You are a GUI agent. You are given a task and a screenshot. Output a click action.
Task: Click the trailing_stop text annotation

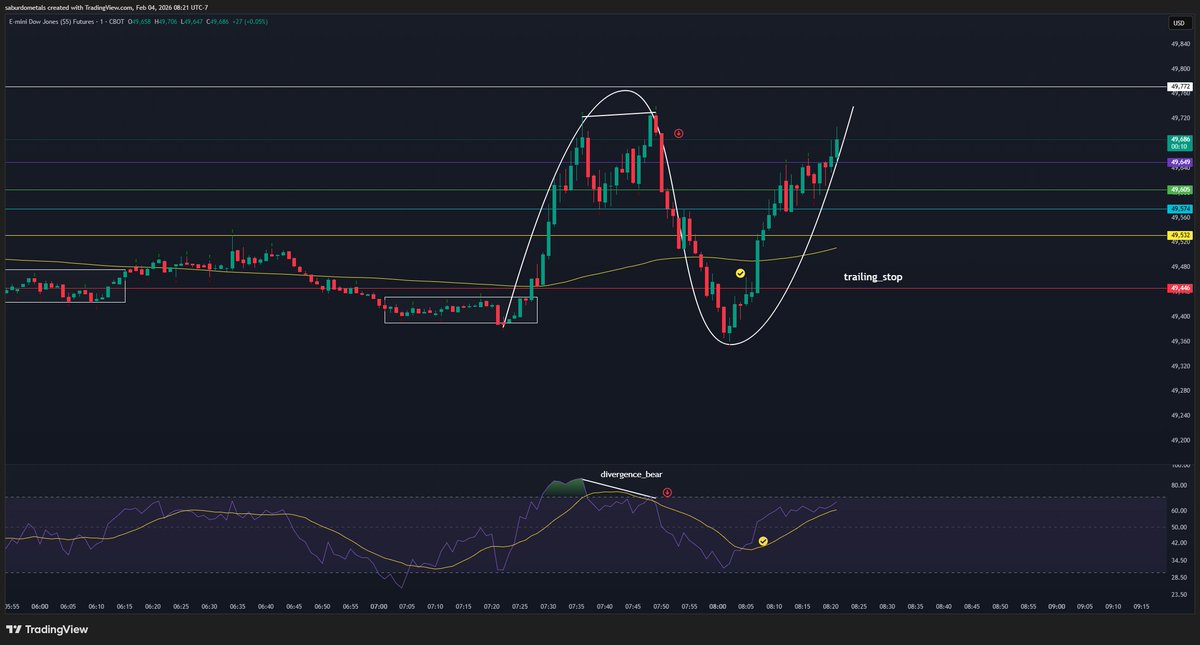click(x=873, y=277)
